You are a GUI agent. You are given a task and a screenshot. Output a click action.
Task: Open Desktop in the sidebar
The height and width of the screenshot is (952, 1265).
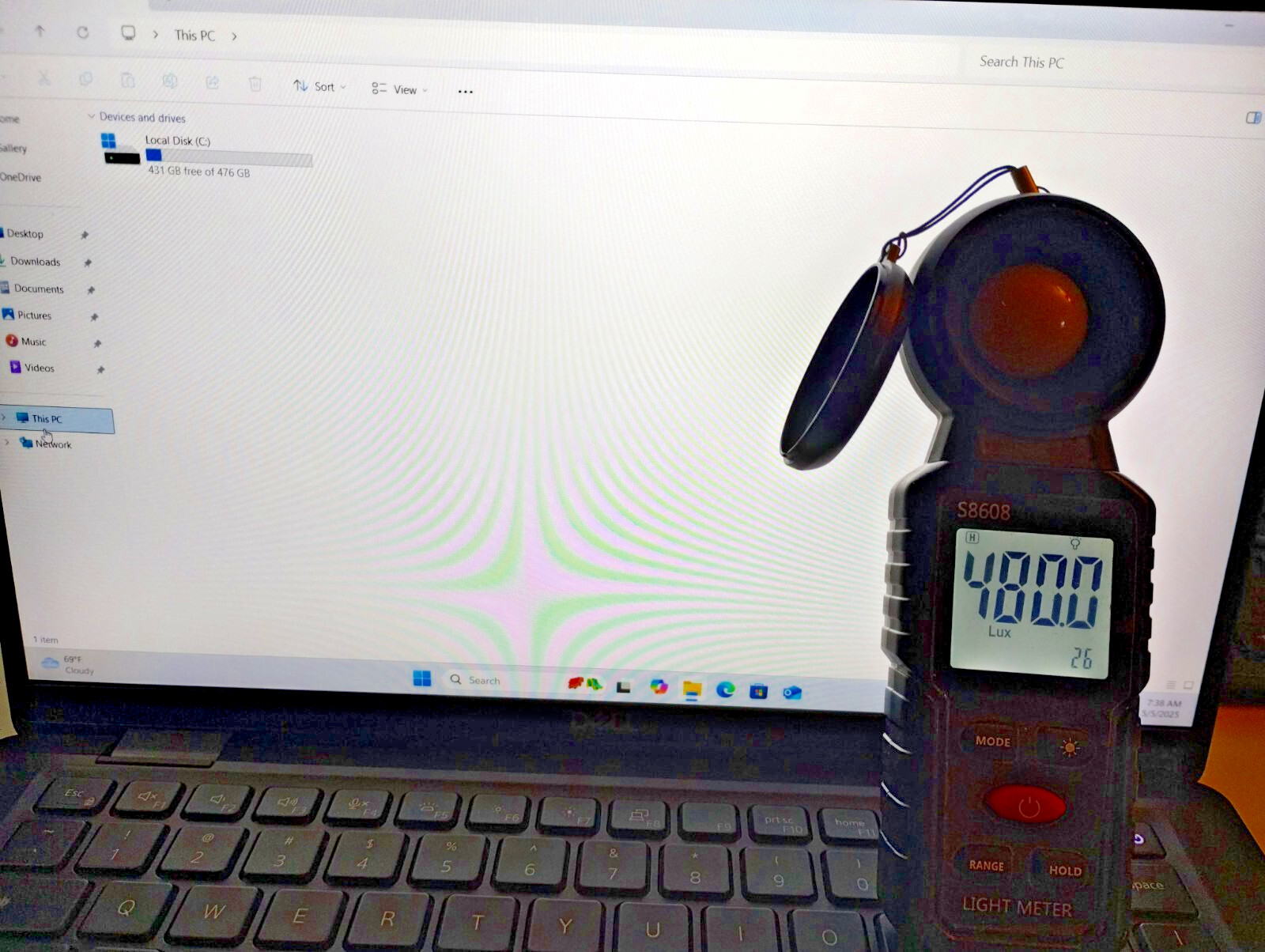click(25, 233)
